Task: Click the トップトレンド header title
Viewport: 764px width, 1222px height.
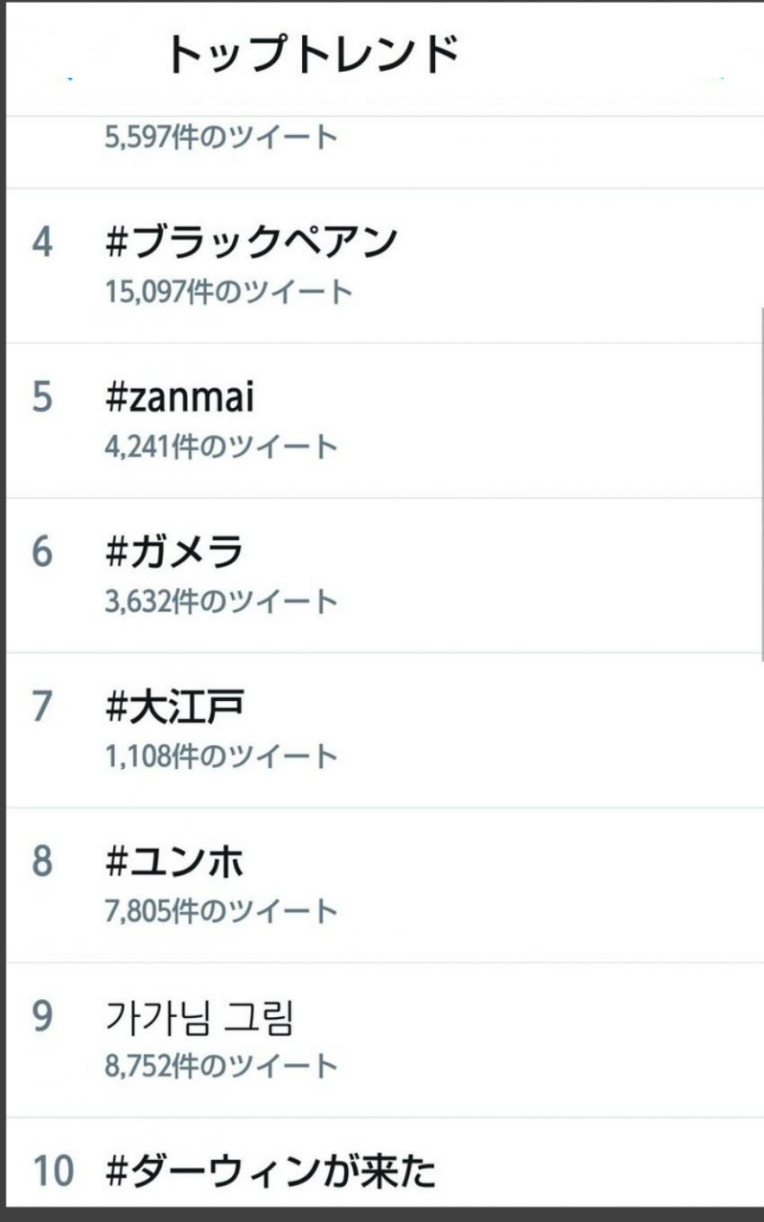Action: pyautogui.click(x=312, y=54)
